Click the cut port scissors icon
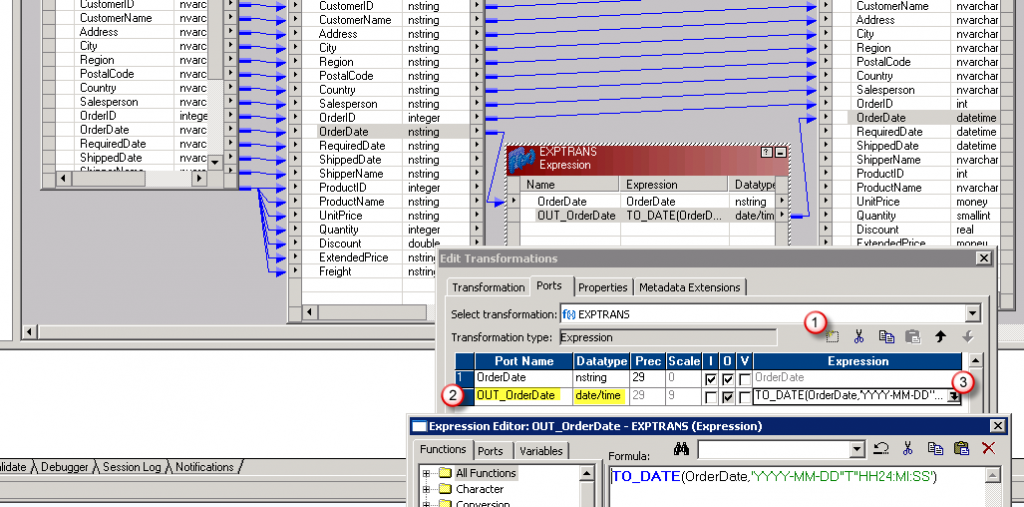Image resolution: width=1024 pixels, height=507 pixels. pos(859,337)
